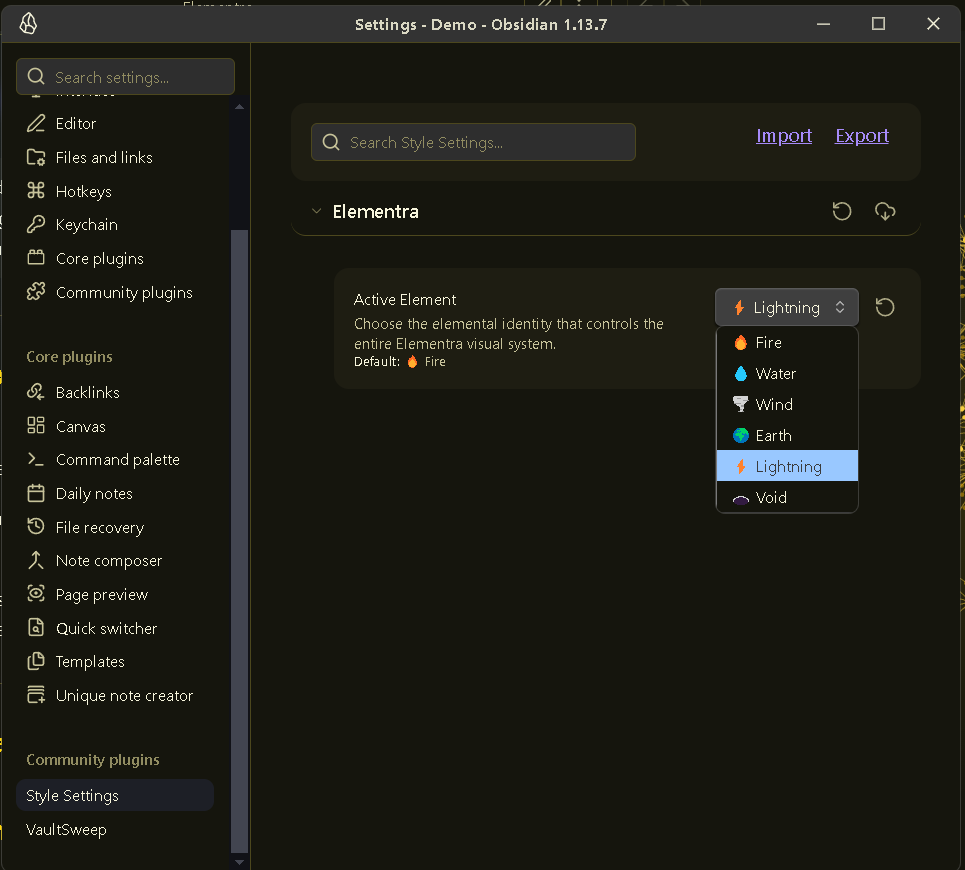The height and width of the screenshot is (870, 965).
Task: Open Style Settings plugin tab
Action: click(x=115, y=795)
